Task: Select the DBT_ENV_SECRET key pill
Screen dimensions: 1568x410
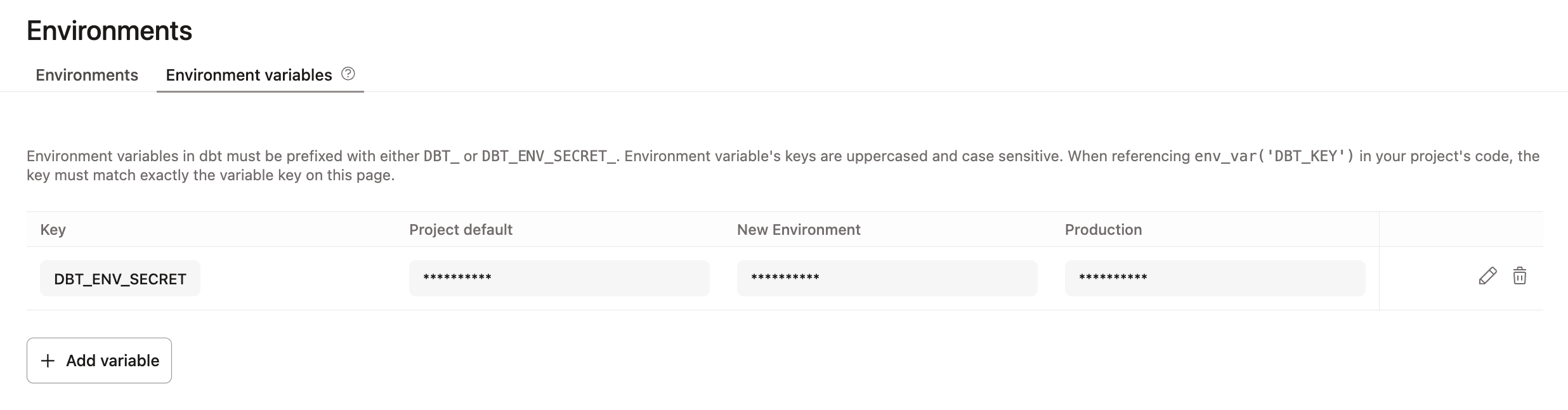Action: pyautogui.click(x=120, y=278)
